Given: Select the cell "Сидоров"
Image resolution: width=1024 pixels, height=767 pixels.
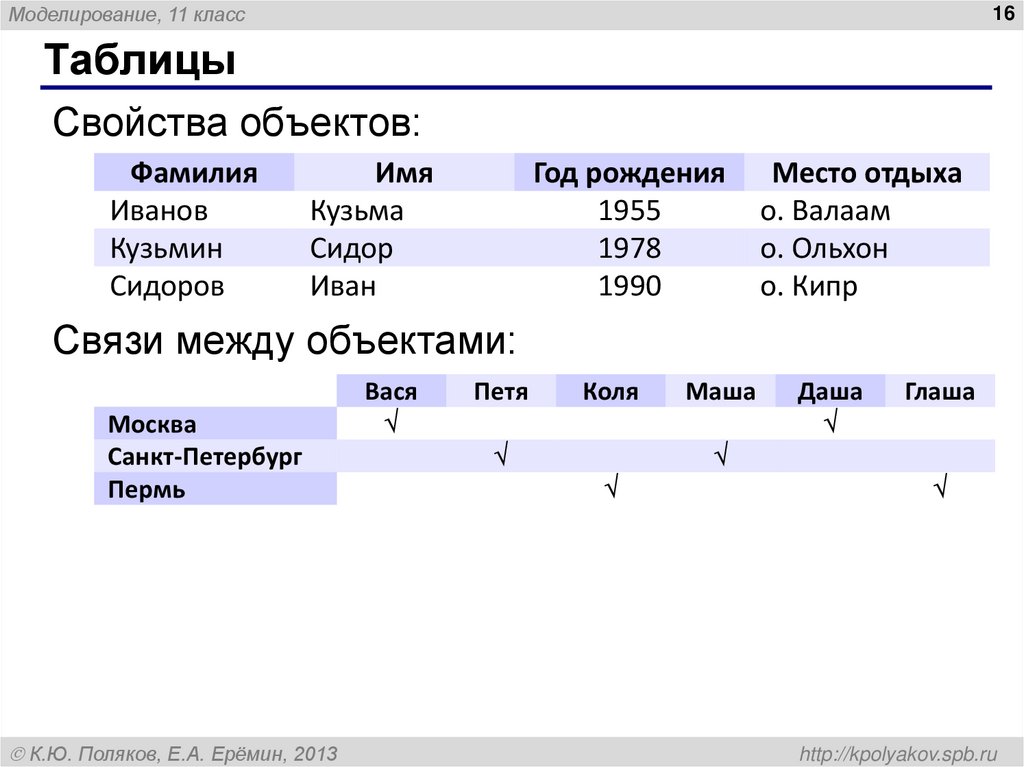Looking at the screenshot, I should [x=167, y=286].
